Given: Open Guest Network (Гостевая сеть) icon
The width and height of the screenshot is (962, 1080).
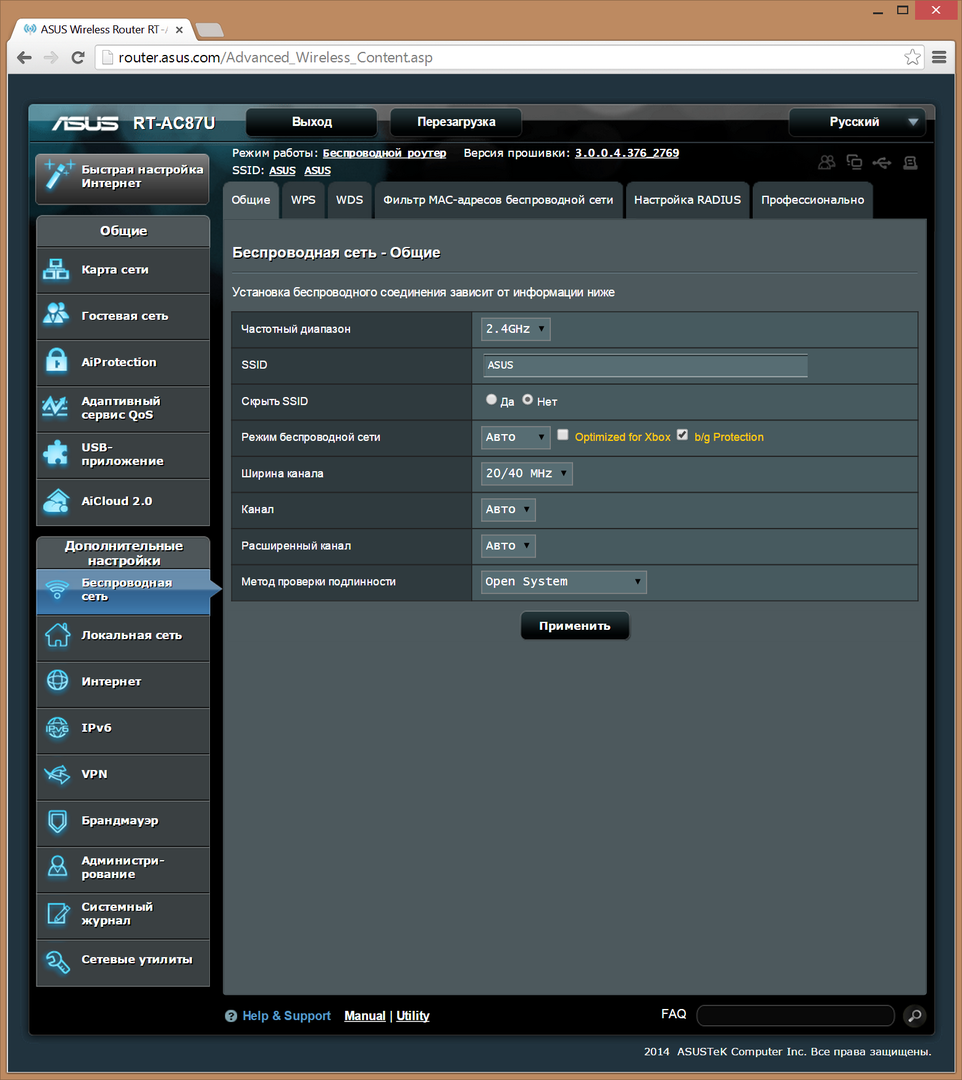Looking at the screenshot, I should pyautogui.click(x=56, y=315).
